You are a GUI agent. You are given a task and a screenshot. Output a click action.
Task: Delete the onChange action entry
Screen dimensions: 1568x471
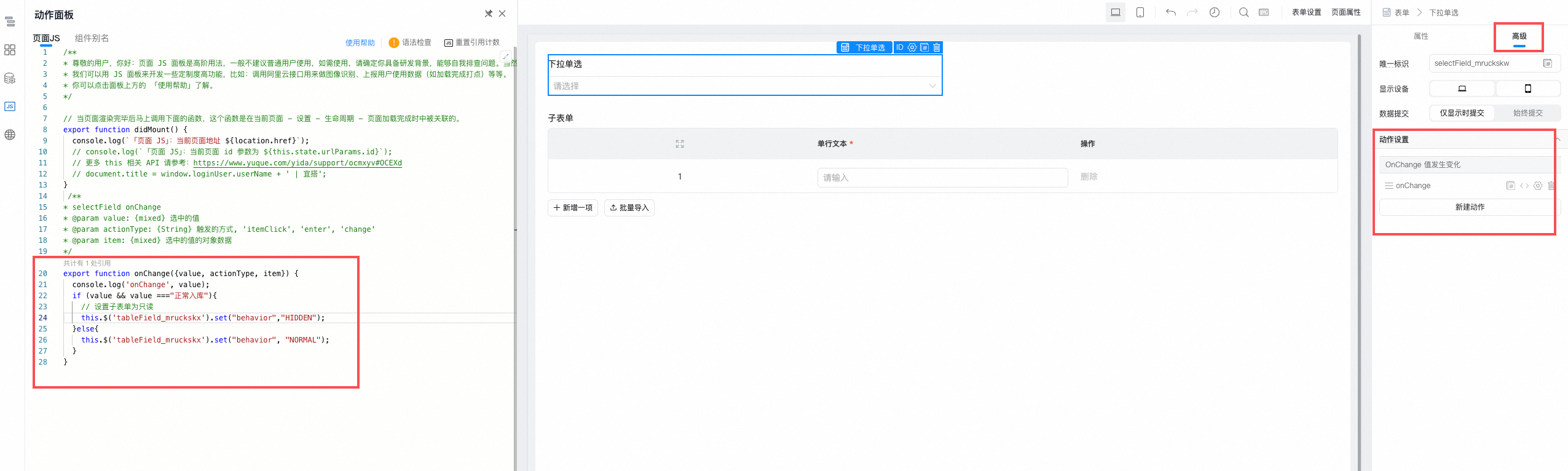(x=1551, y=186)
